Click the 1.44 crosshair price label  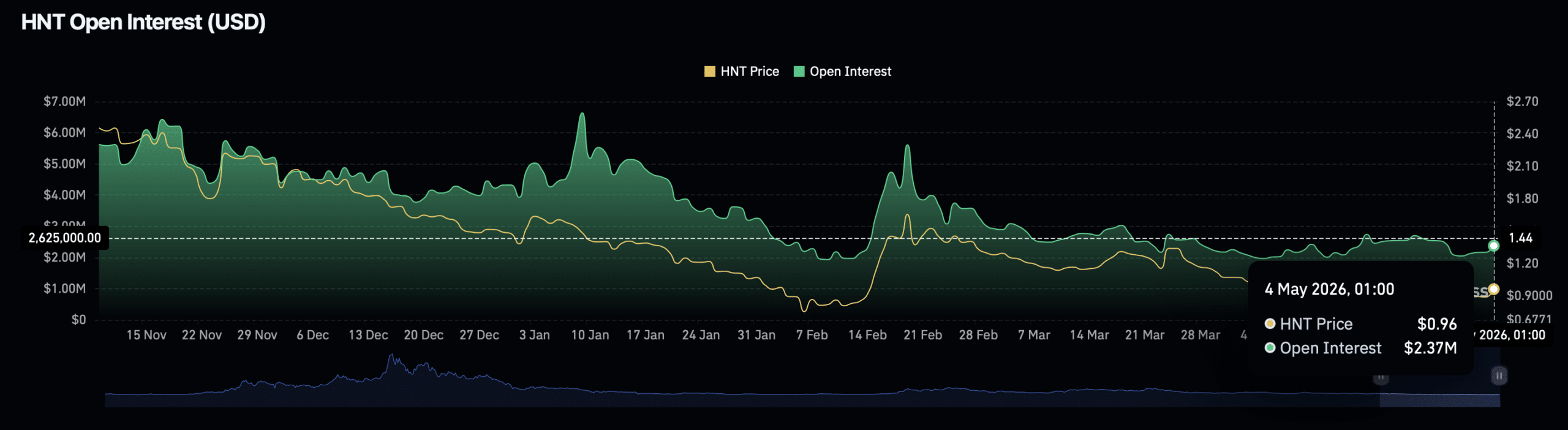click(x=1520, y=238)
